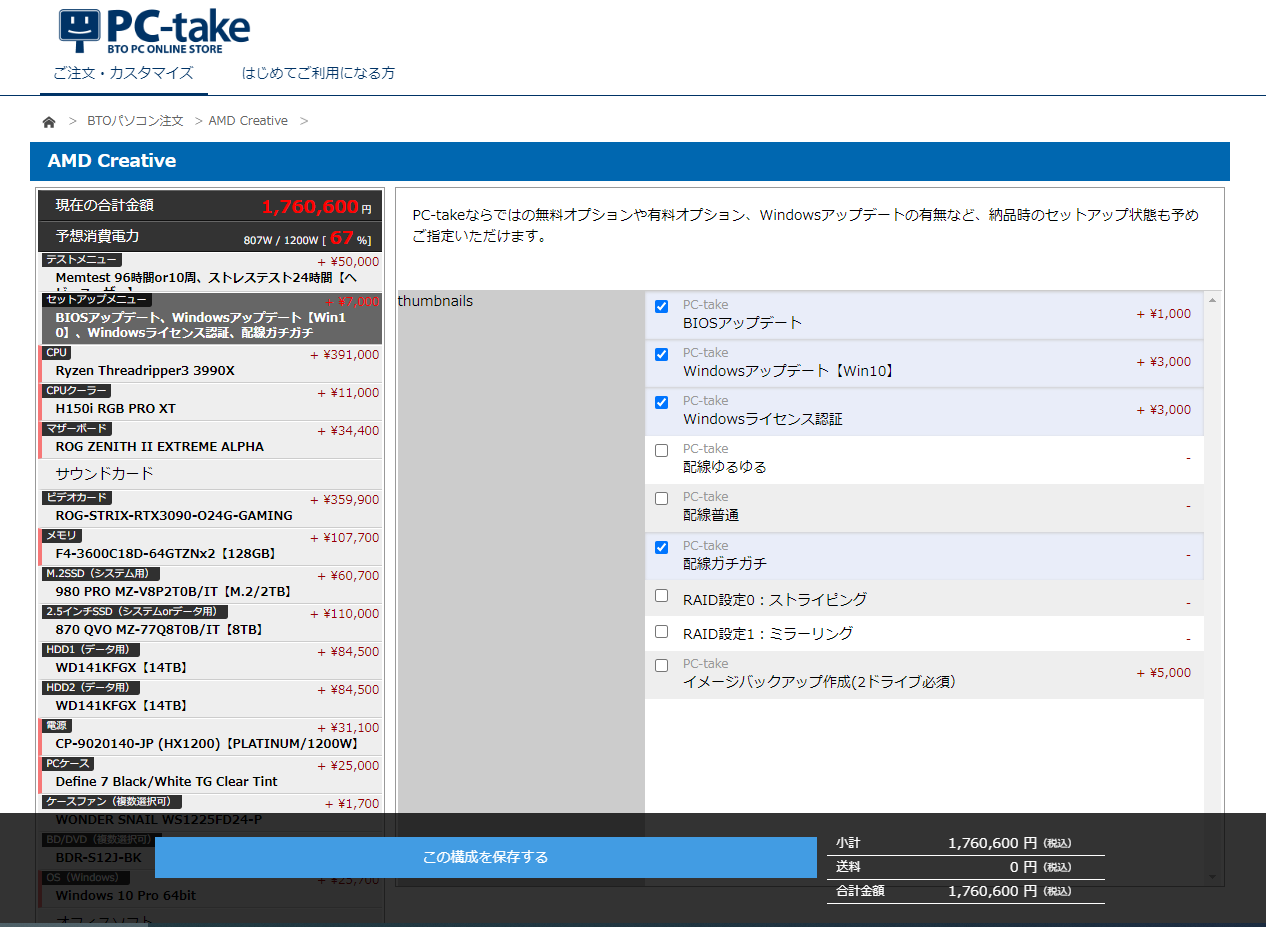This screenshot has height=927, width=1266.
Task: Select メモリ F4-3600C18D-64GTZNx2 row
Action: [211, 546]
